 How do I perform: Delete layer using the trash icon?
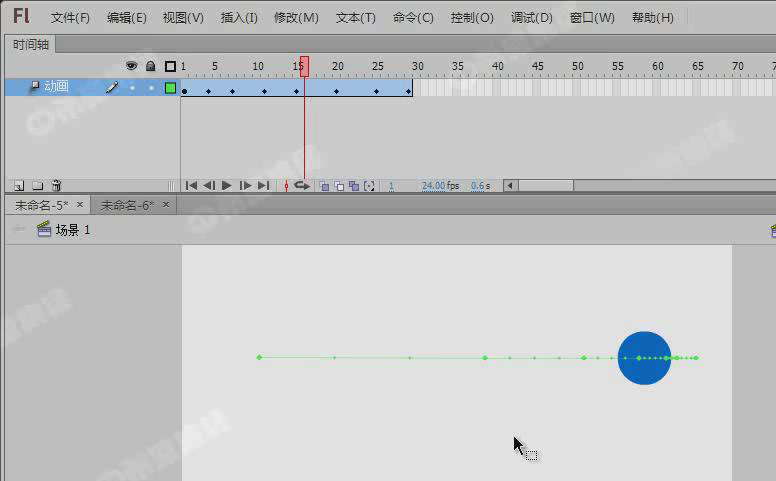(56, 186)
